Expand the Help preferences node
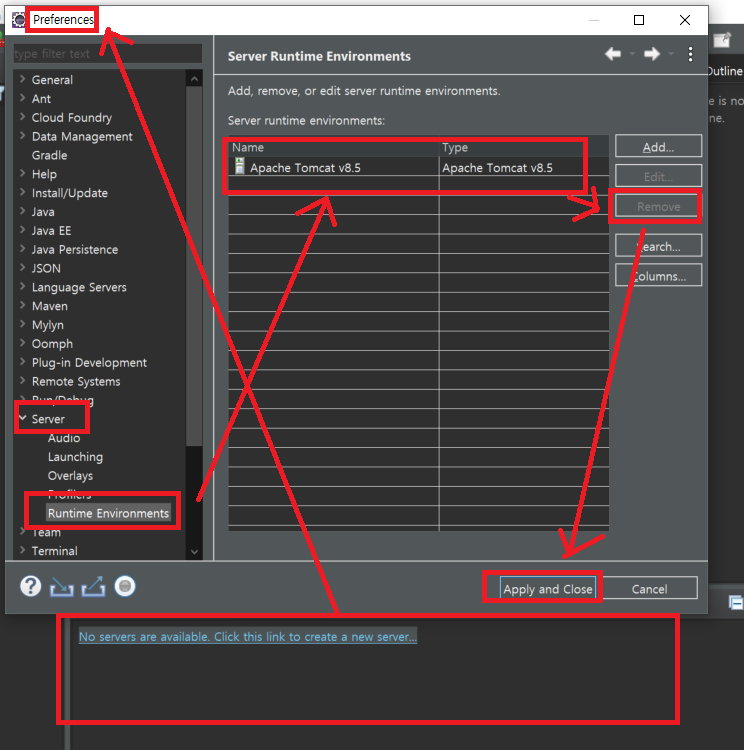The width and height of the screenshot is (744, 750). (x=22, y=174)
